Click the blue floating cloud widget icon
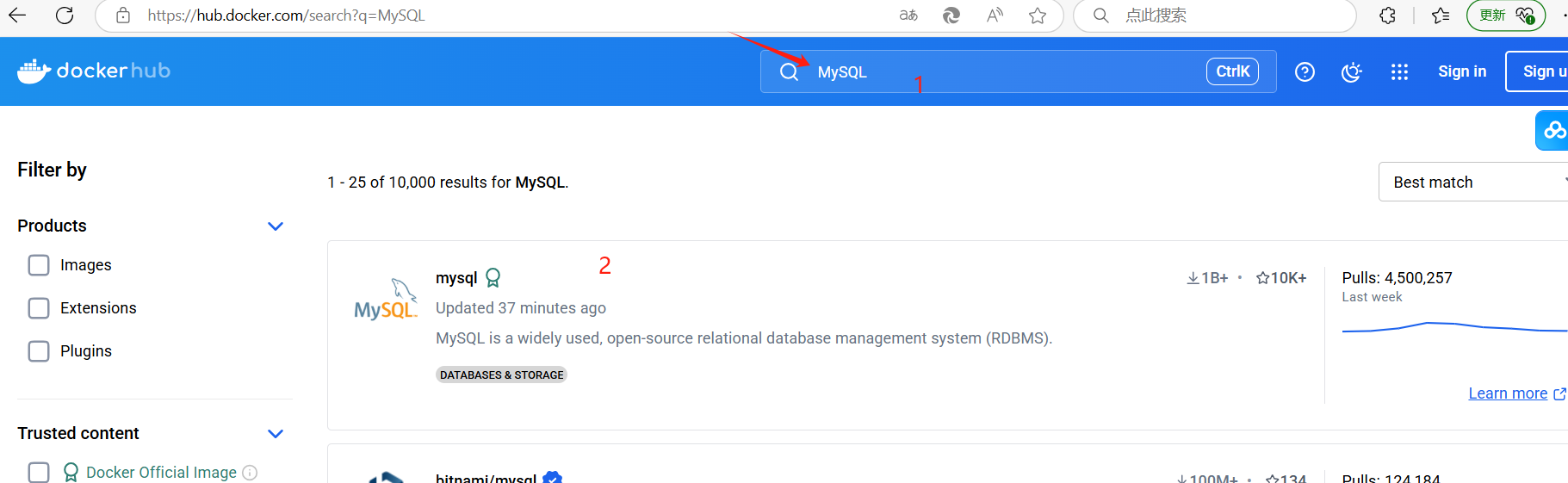The width and height of the screenshot is (1568, 483). [x=1553, y=130]
